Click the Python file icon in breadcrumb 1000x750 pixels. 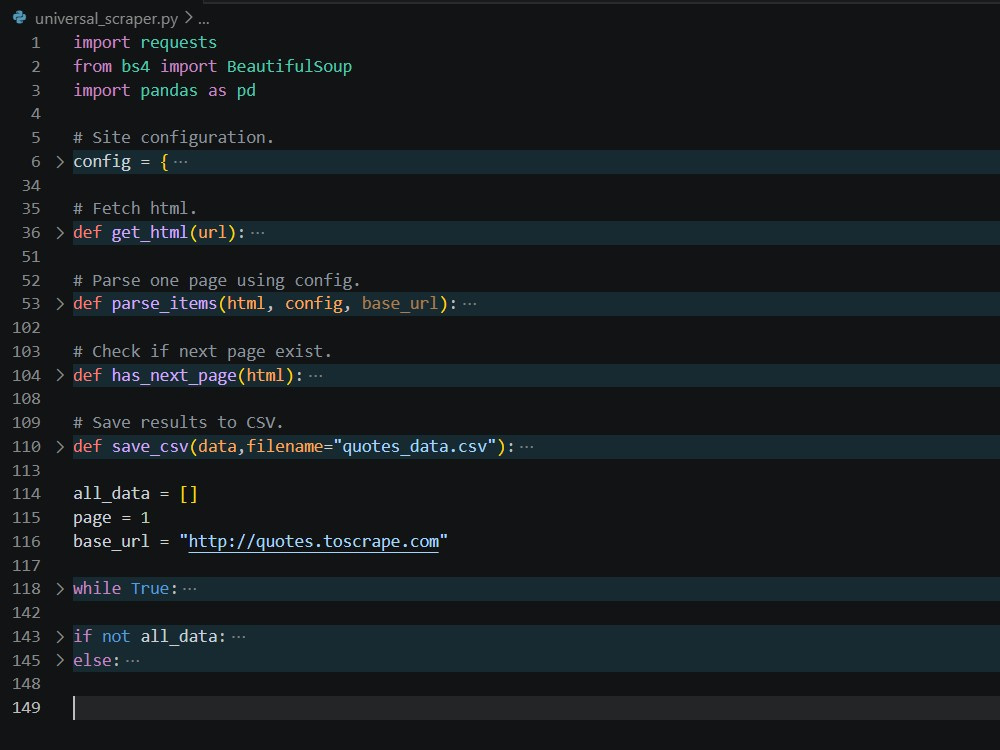20,18
